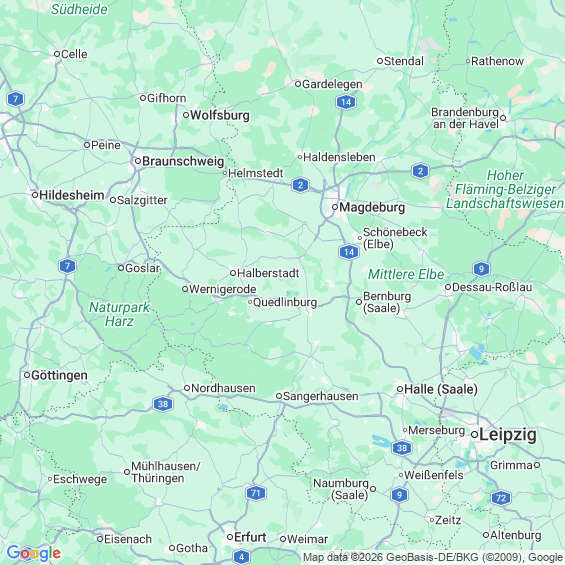The image size is (565, 565).
Task: Open the Google logo link
Action: pos(34,553)
